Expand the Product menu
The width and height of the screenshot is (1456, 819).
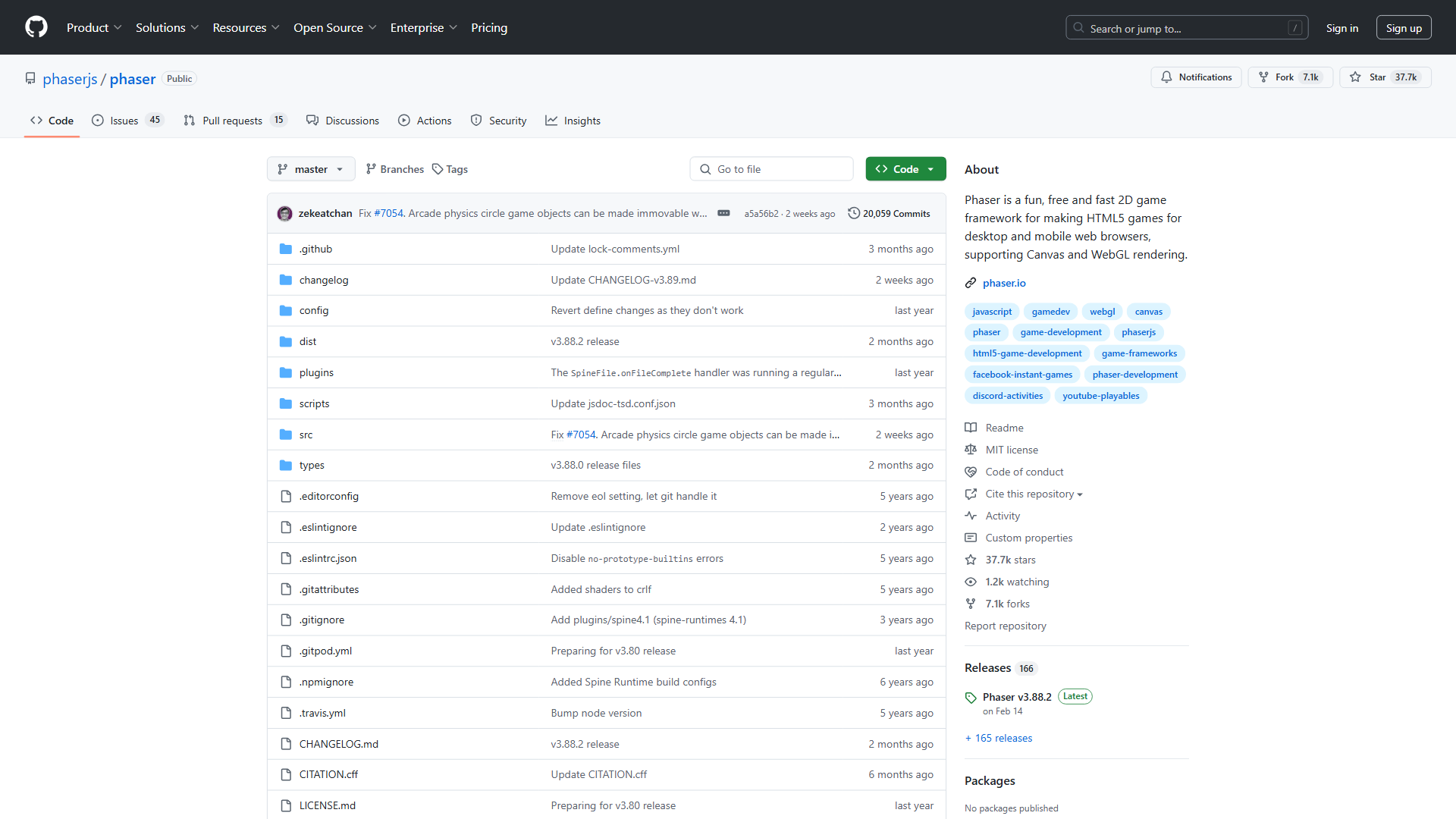[94, 28]
